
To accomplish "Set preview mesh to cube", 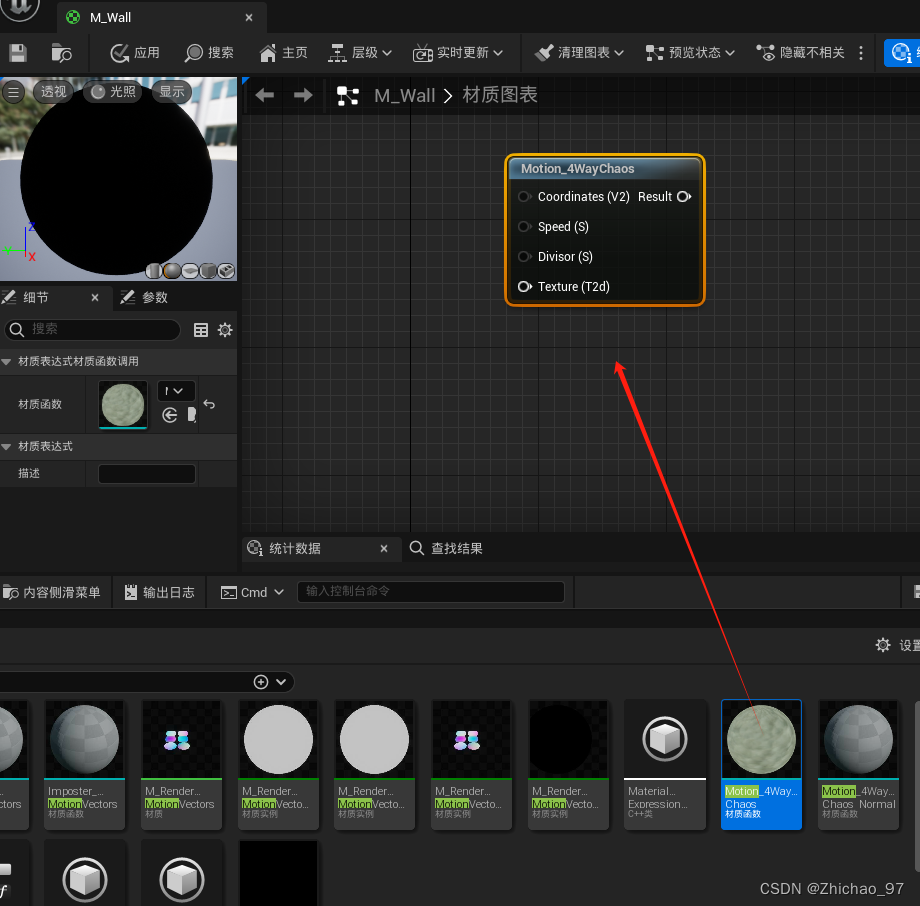I will coord(208,271).
